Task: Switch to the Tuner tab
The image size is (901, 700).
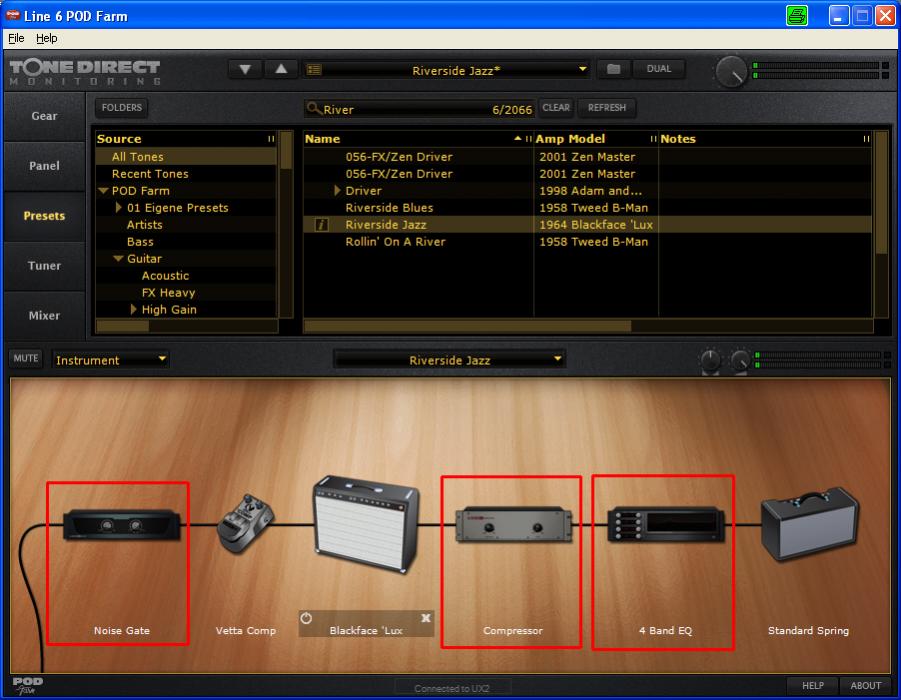Action: pyautogui.click(x=44, y=266)
